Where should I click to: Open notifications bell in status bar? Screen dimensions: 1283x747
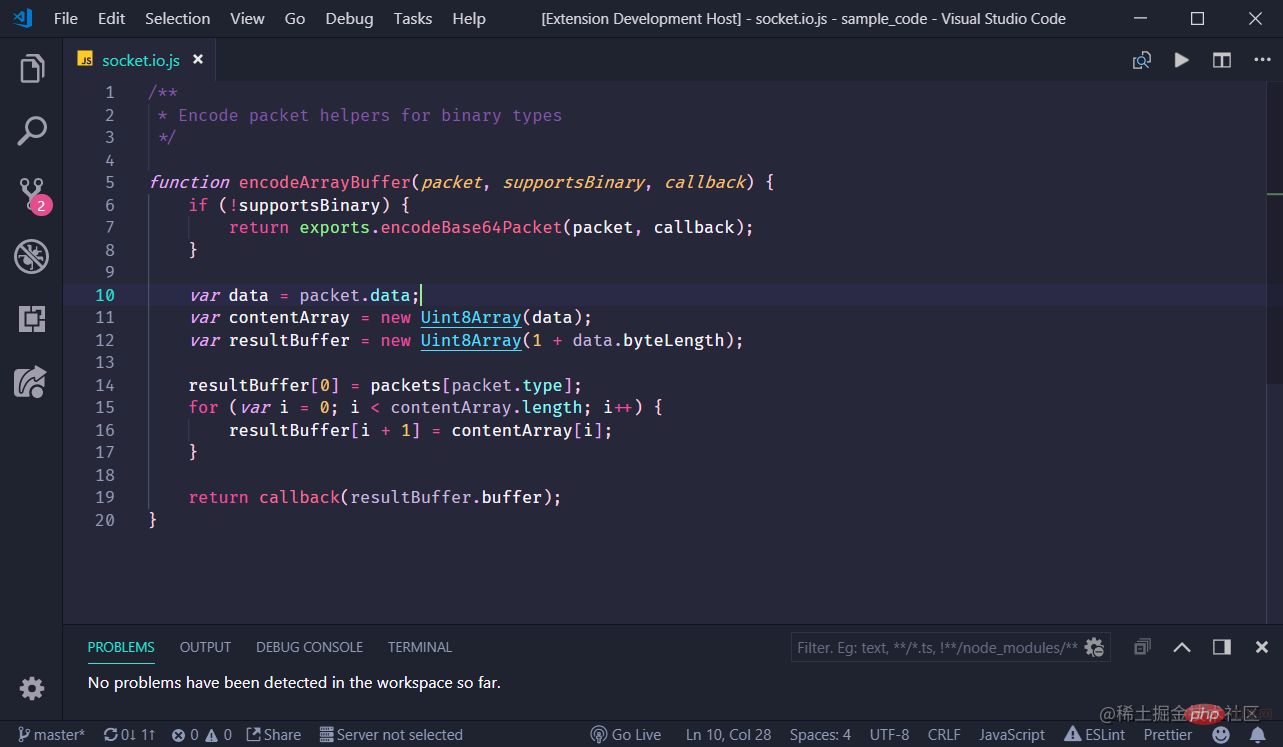tap(1256, 735)
